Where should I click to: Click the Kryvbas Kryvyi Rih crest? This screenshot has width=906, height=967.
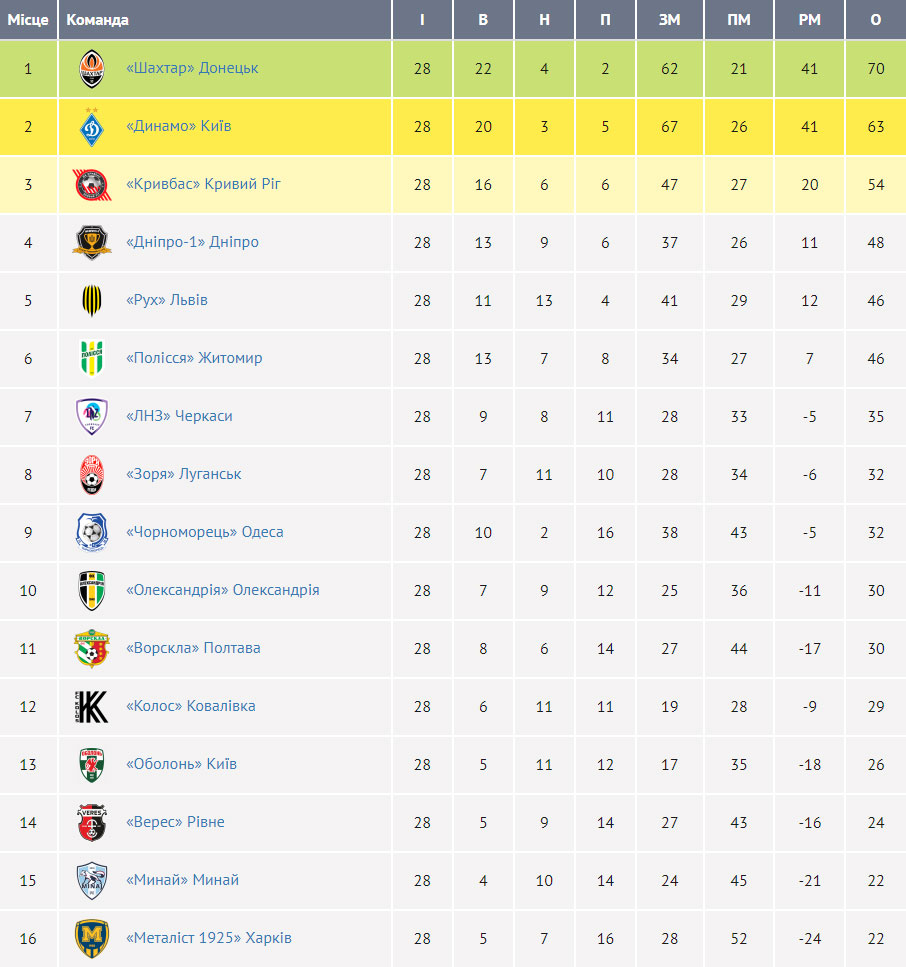(x=92, y=184)
